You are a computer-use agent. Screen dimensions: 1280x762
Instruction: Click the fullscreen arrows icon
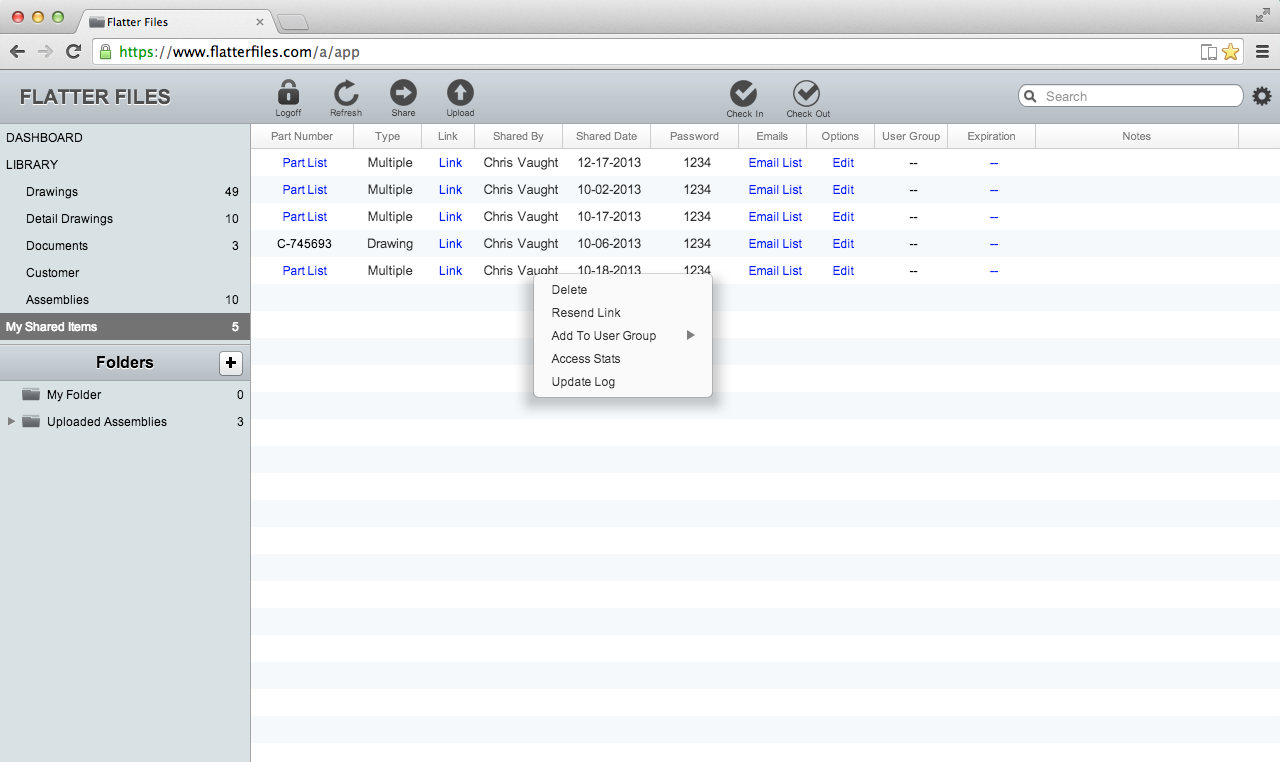(1263, 15)
